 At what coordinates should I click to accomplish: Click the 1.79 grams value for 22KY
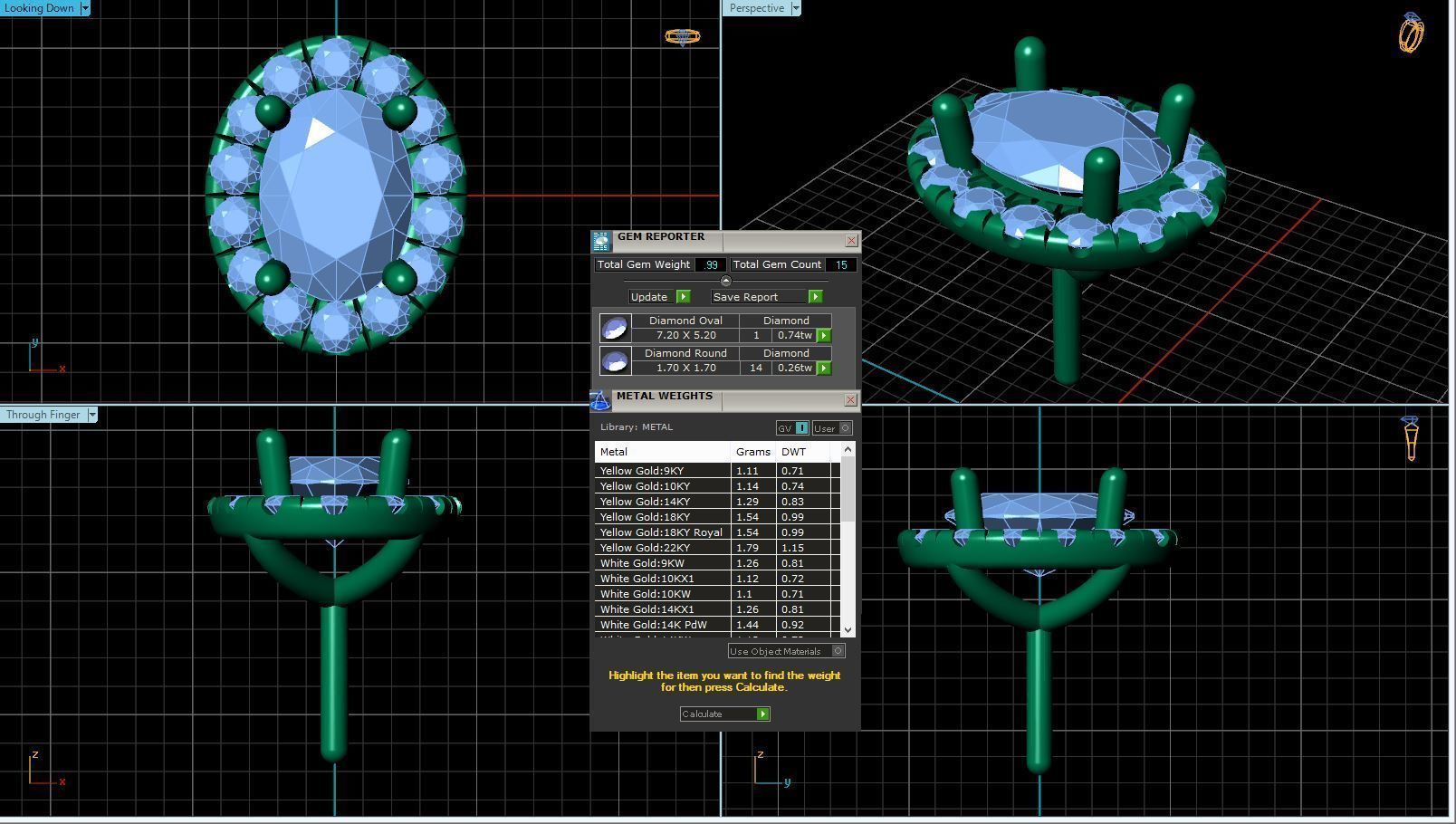pyautogui.click(x=753, y=548)
